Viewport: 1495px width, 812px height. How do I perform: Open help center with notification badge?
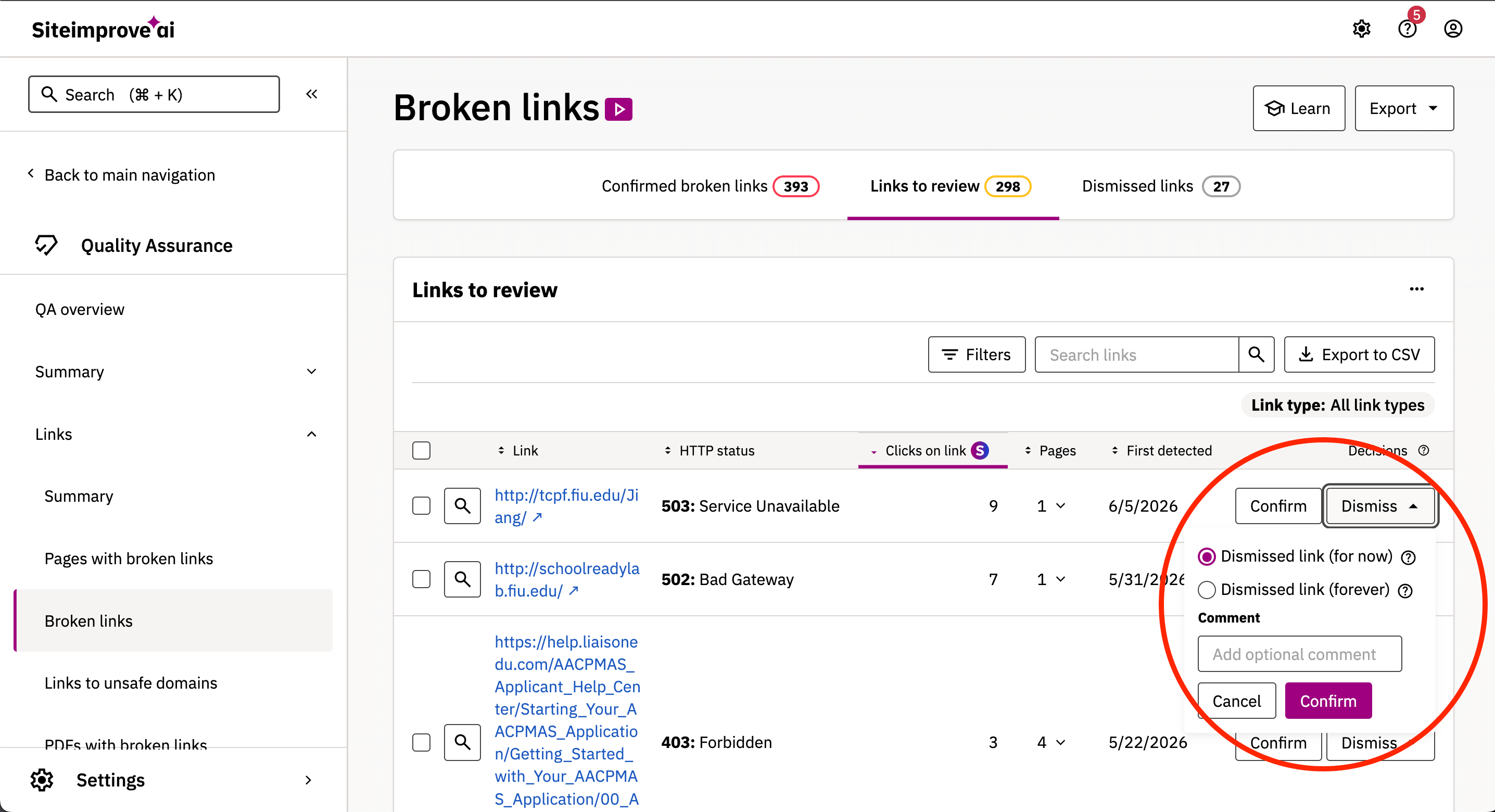click(x=1408, y=29)
